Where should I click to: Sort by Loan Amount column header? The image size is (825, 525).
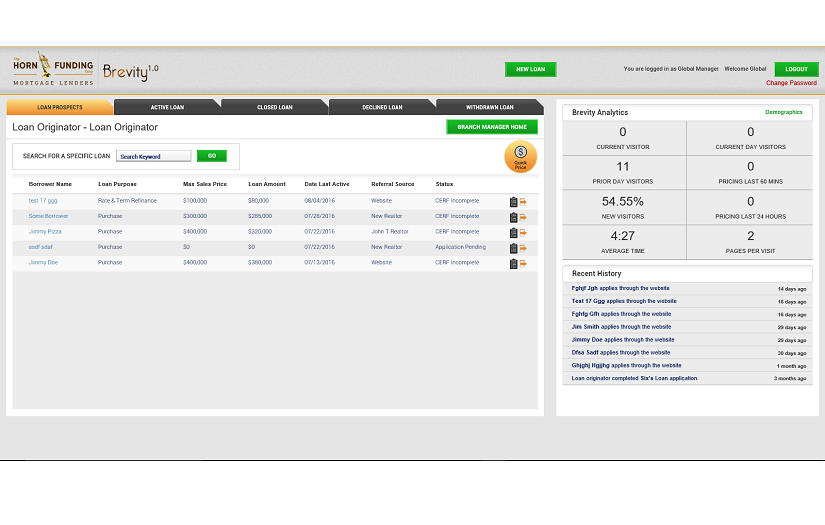tap(267, 184)
